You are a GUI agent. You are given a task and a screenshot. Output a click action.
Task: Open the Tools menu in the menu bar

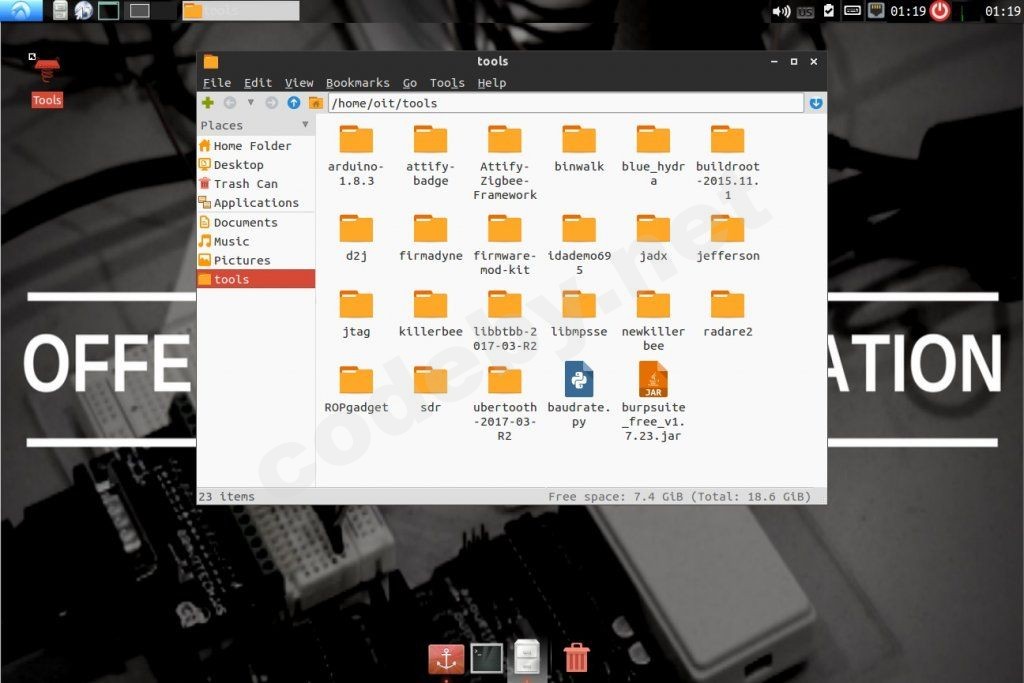[x=447, y=82]
